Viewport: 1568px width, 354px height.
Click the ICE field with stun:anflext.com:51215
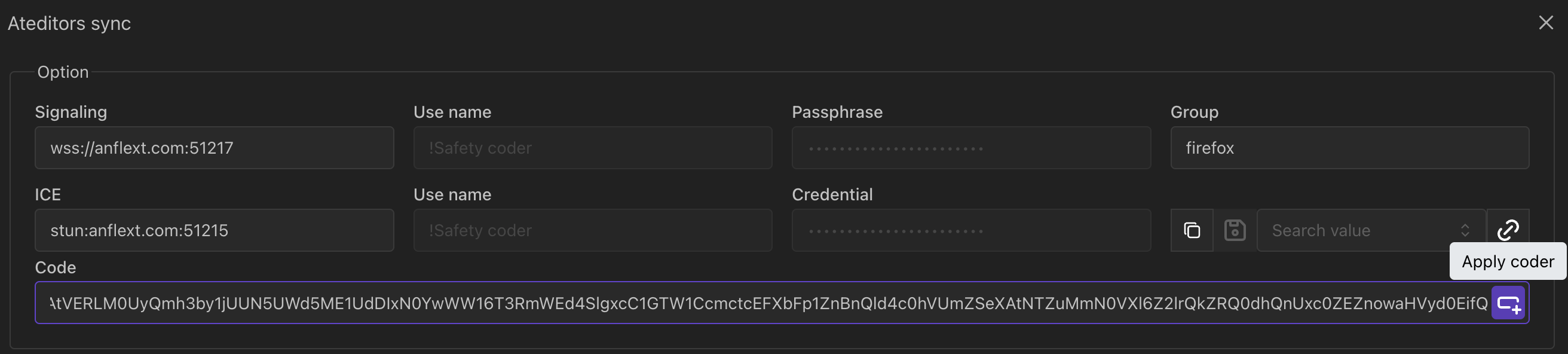pos(215,230)
